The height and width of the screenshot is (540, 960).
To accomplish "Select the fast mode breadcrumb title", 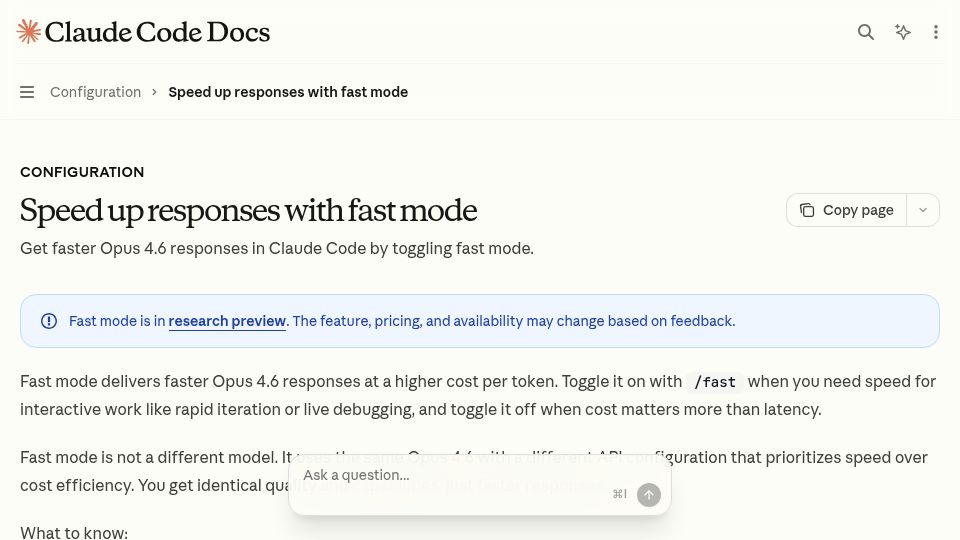I will [288, 92].
